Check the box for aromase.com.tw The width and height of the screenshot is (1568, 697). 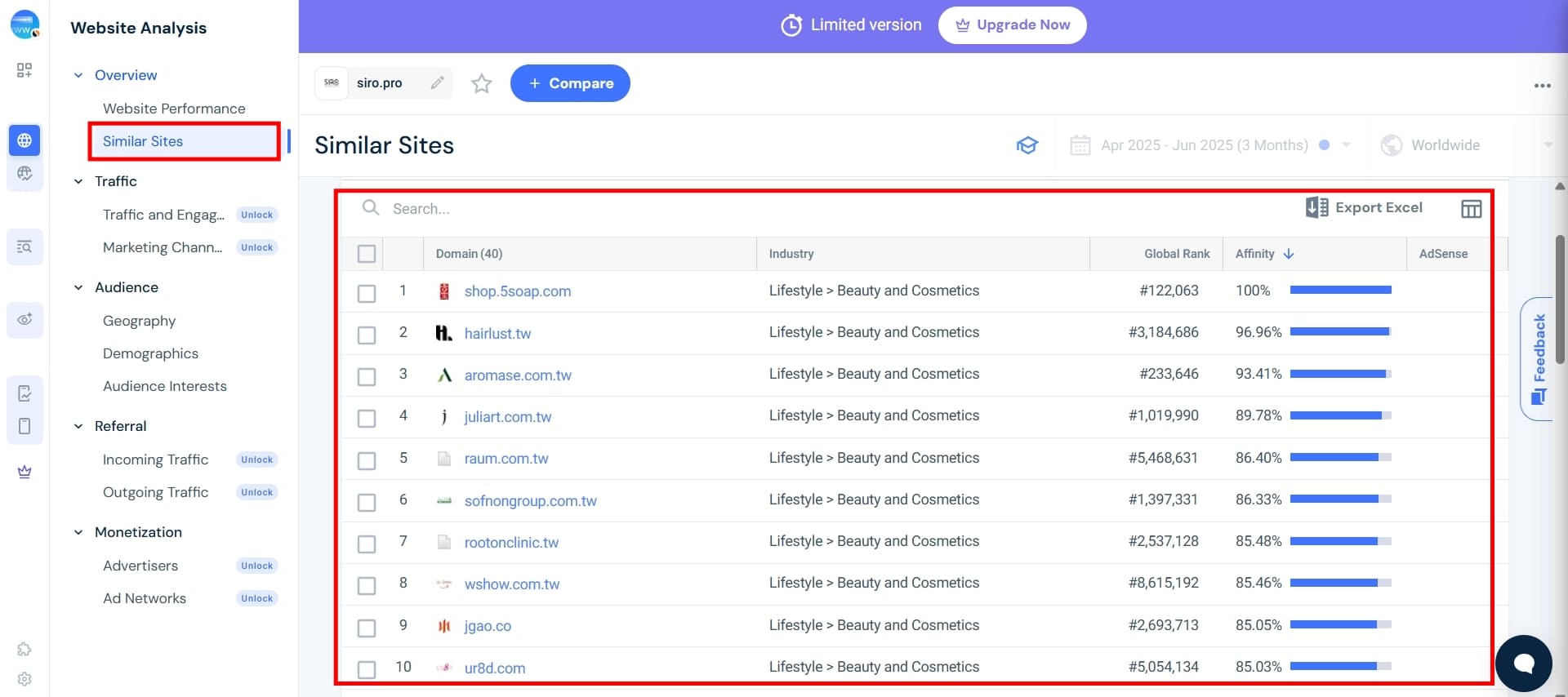367,376
